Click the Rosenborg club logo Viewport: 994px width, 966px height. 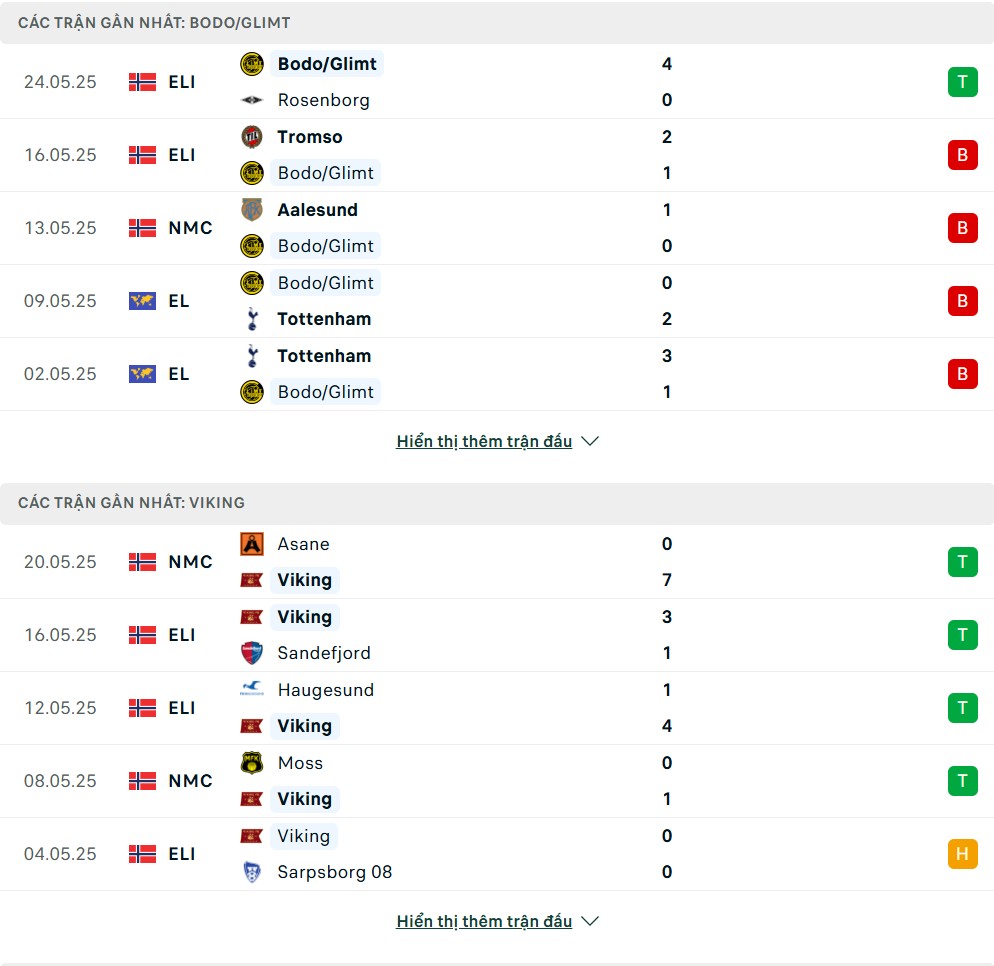252,100
